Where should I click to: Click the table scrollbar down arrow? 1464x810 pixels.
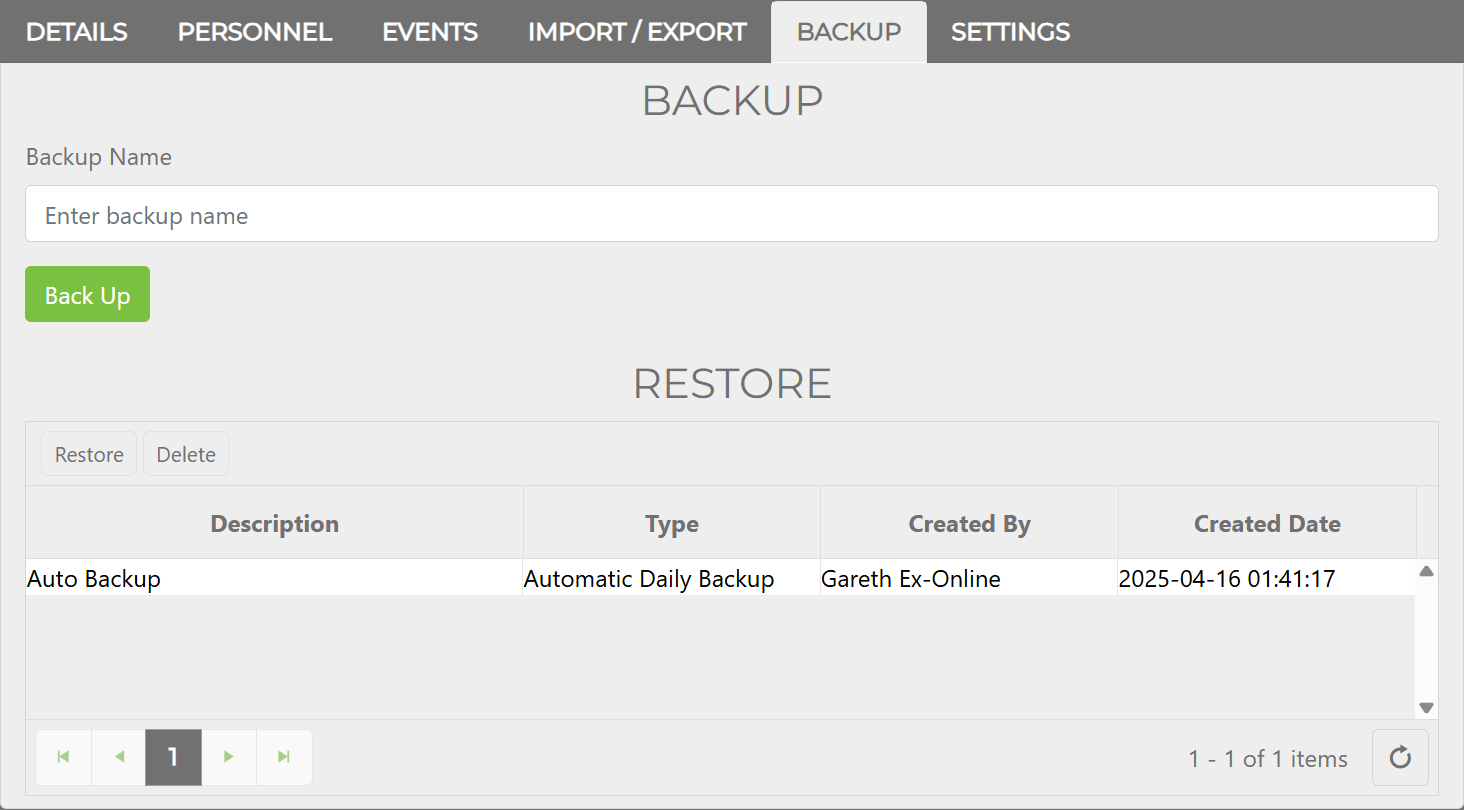[x=1427, y=708]
